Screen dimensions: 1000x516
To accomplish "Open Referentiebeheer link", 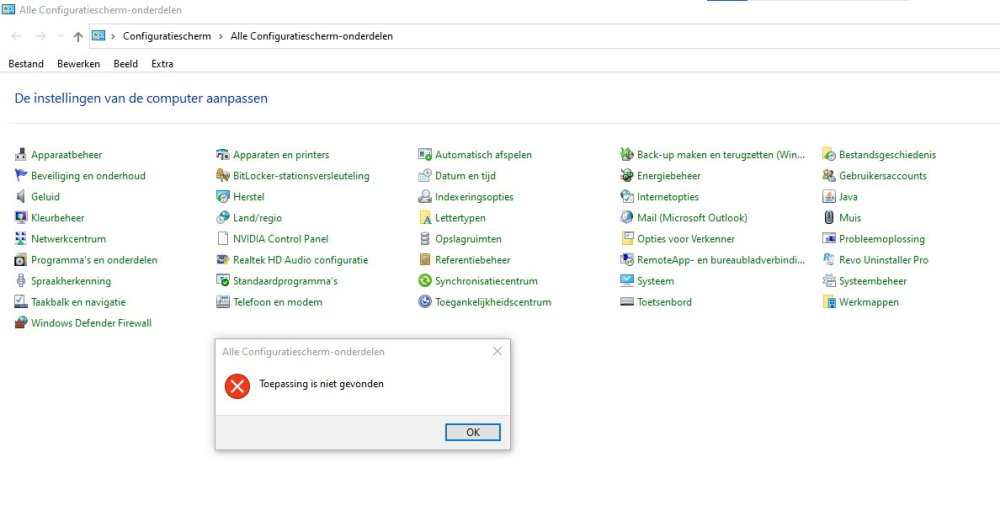I will point(473,260).
